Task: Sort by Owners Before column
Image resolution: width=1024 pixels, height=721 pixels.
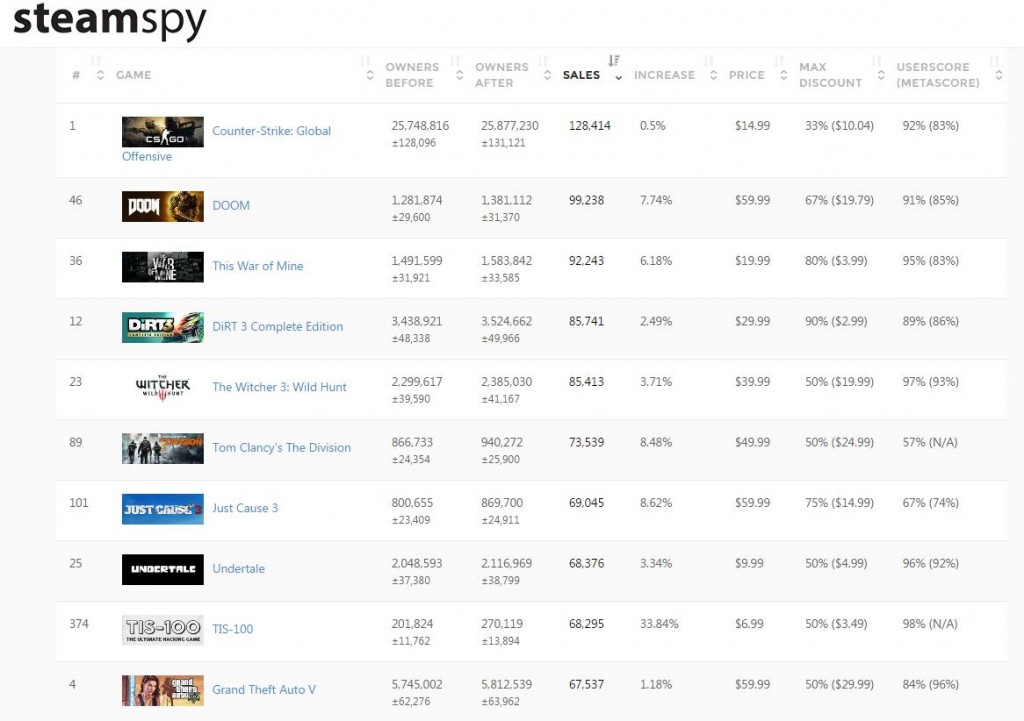Action: (x=412, y=75)
